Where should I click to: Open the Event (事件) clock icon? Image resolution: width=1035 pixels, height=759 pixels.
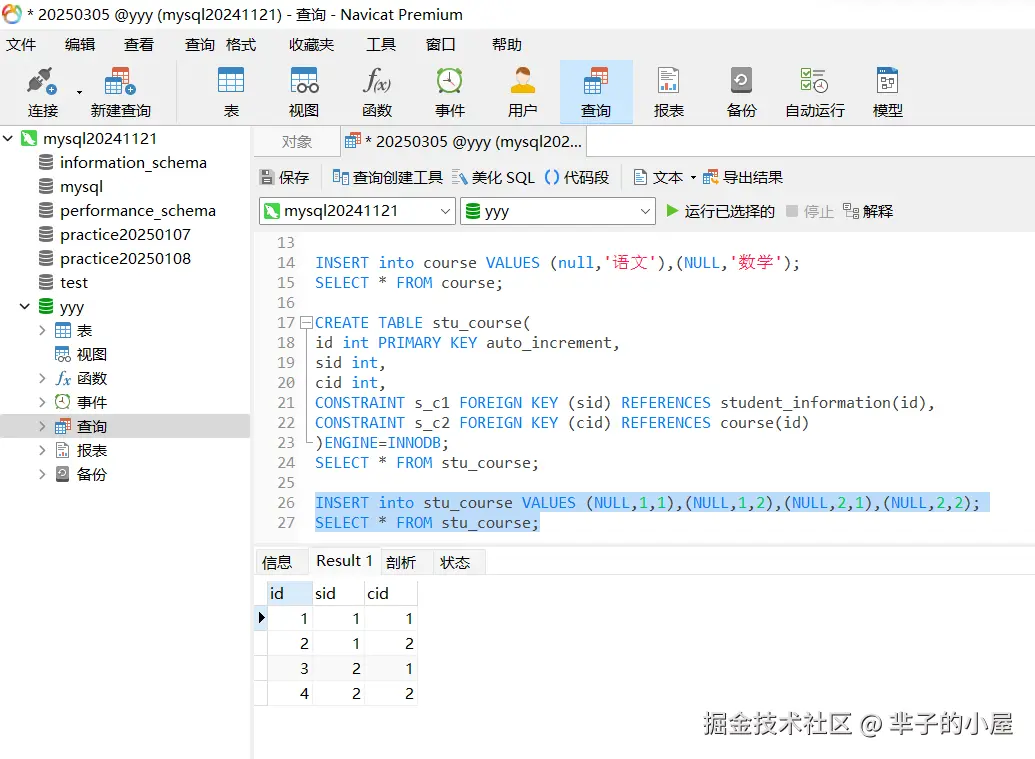450,81
